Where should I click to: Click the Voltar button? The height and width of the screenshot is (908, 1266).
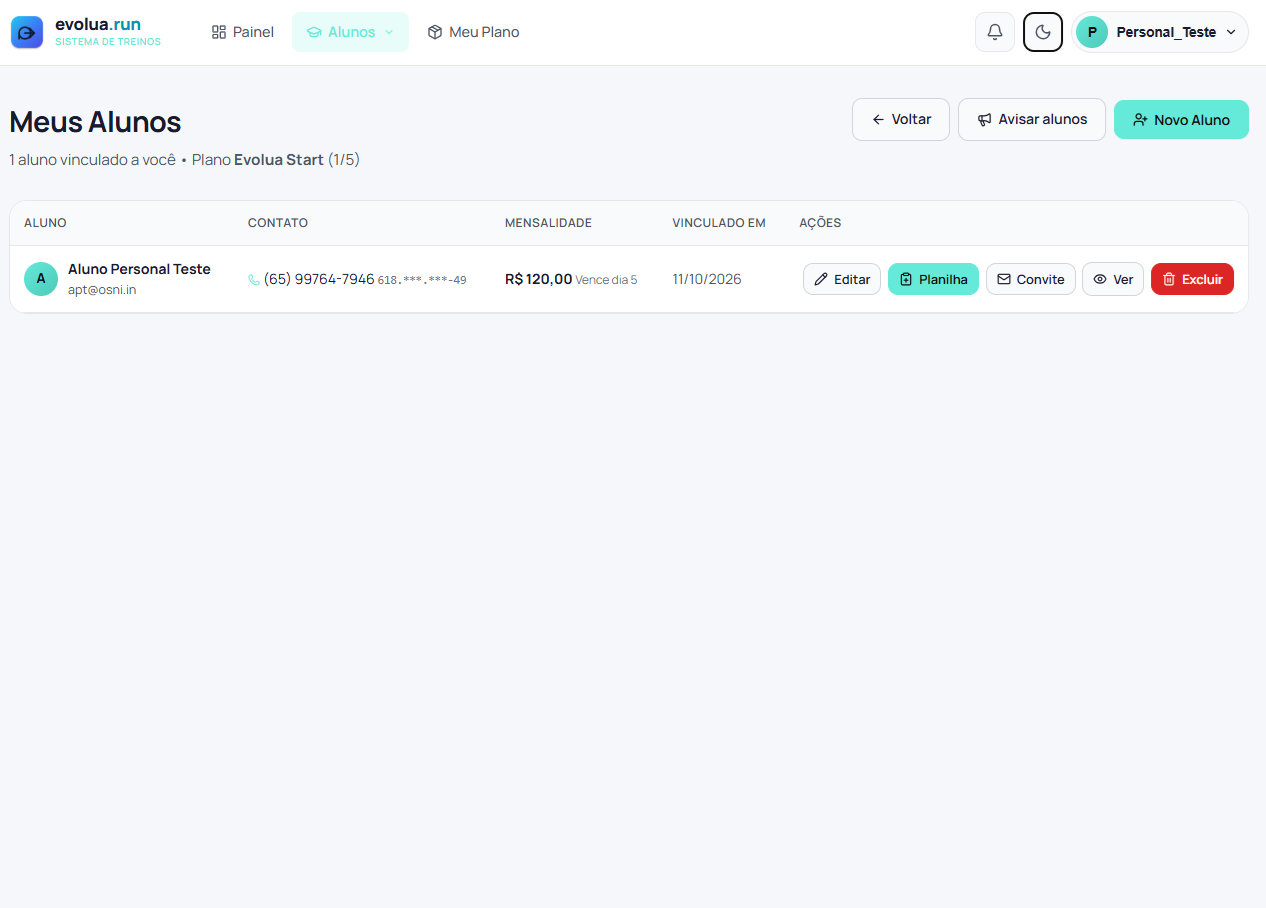click(x=901, y=120)
